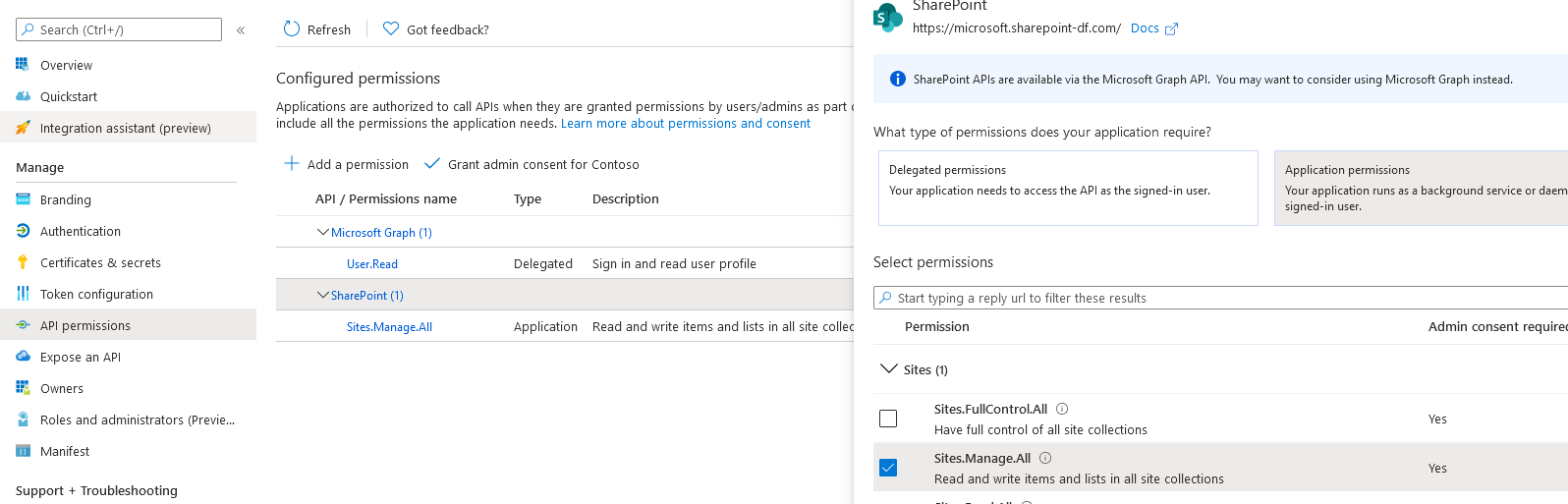Open the Microsoft Graph (1) link
The height and width of the screenshot is (504, 1568).
point(381,233)
